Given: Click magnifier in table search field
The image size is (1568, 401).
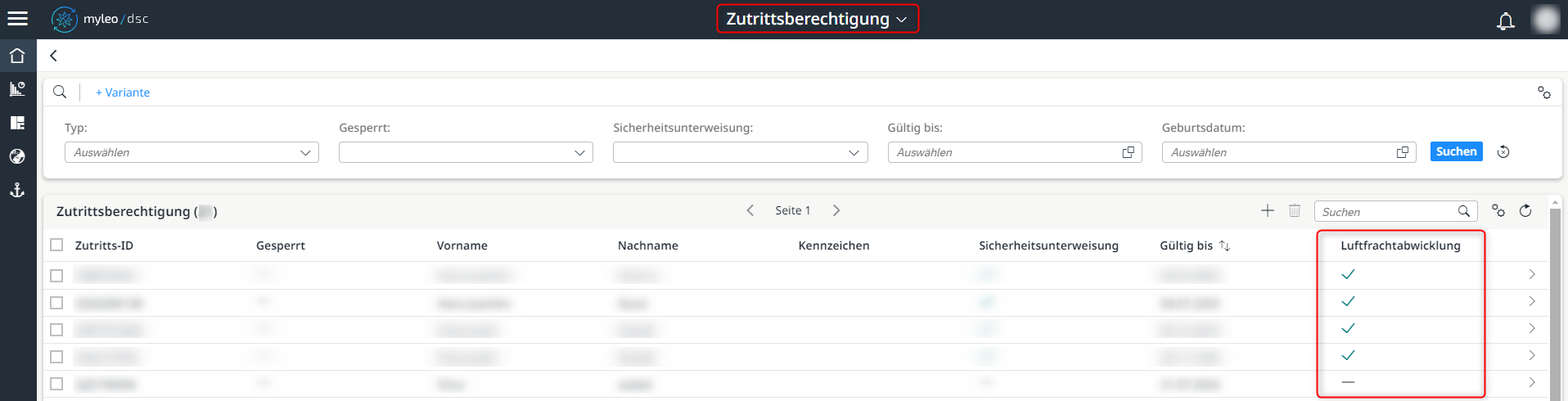Looking at the screenshot, I should (x=1464, y=211).
